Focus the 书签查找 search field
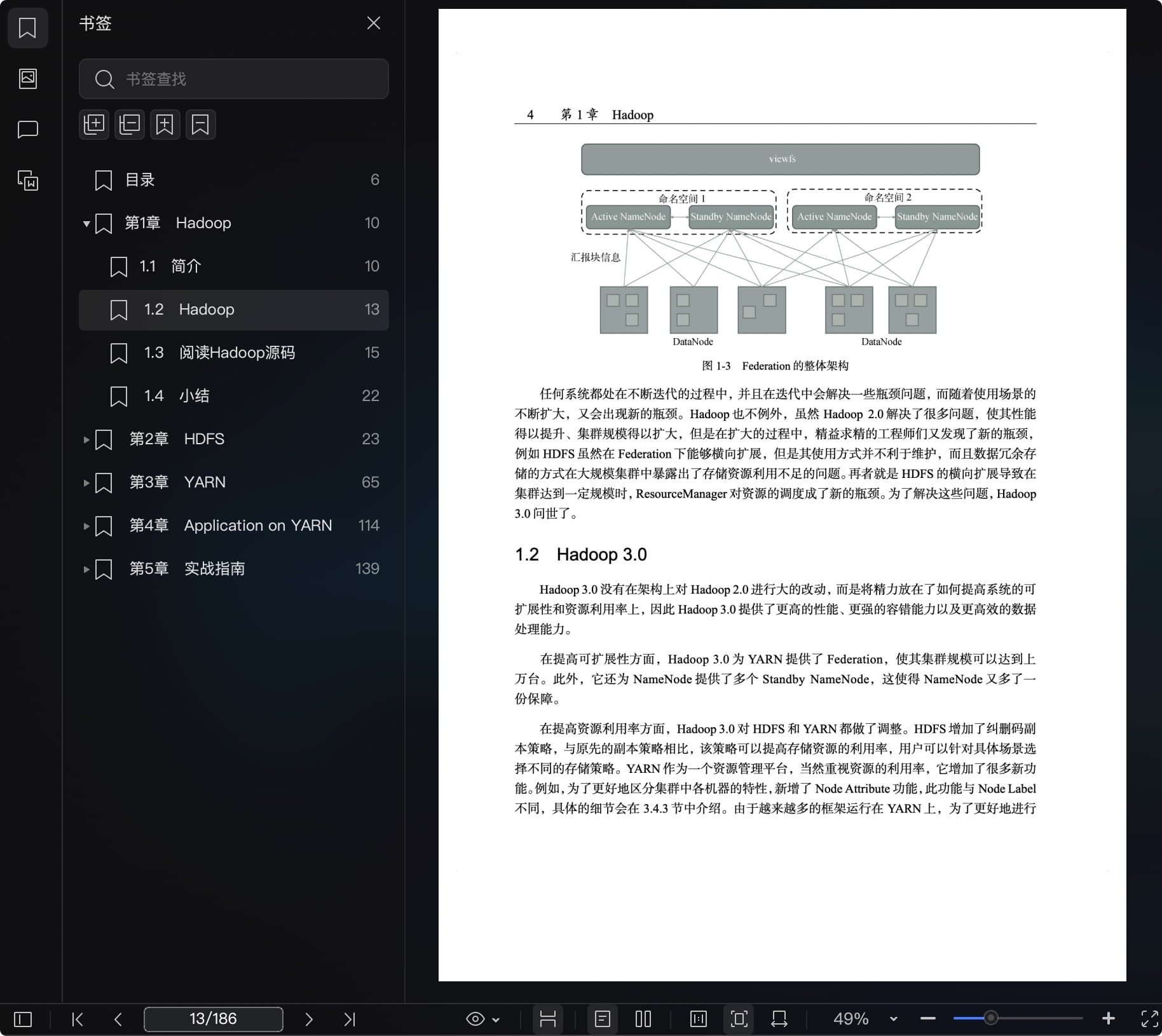 tap(234, 79)
